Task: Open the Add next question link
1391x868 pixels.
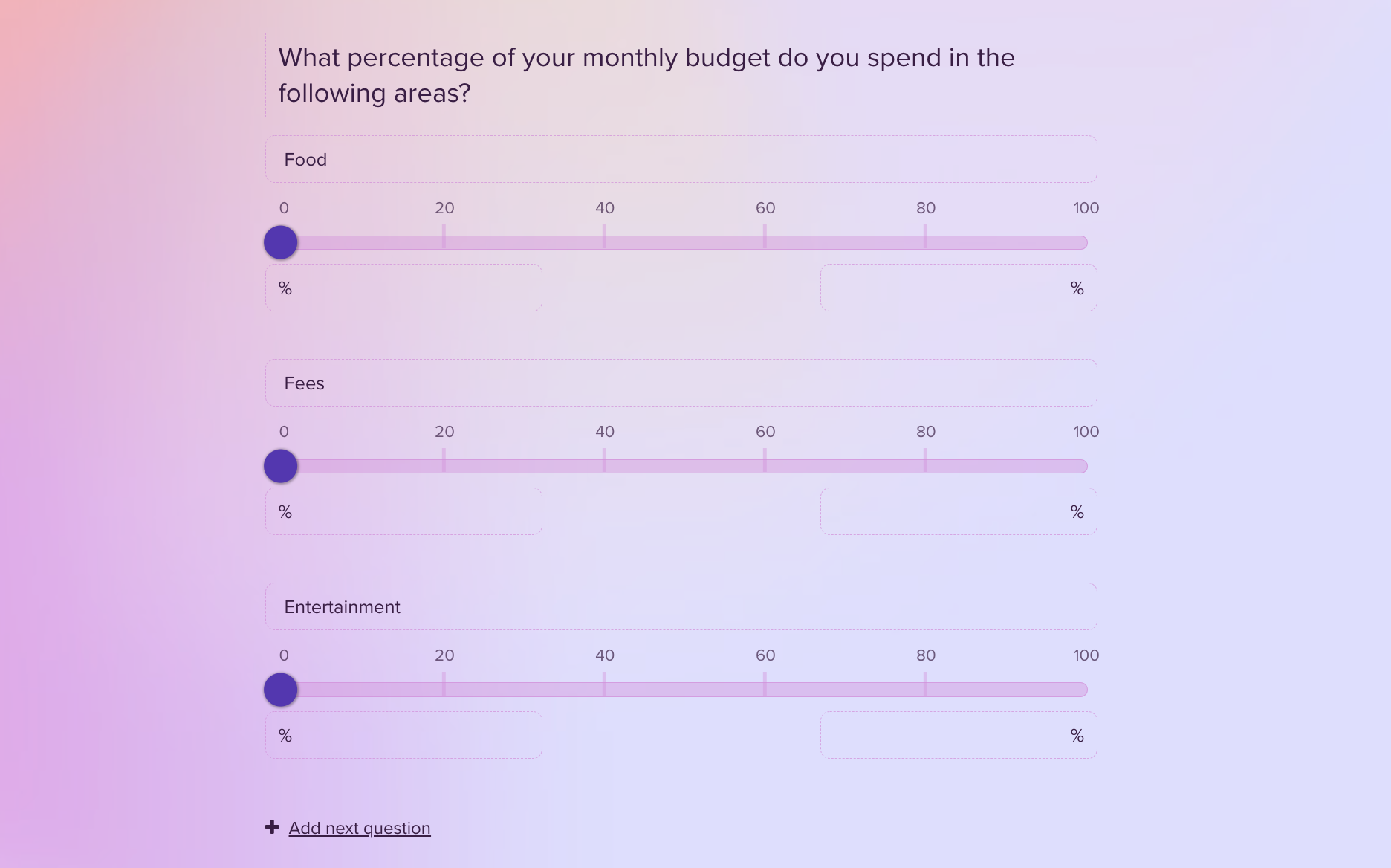Action: (x=359, y=828)
